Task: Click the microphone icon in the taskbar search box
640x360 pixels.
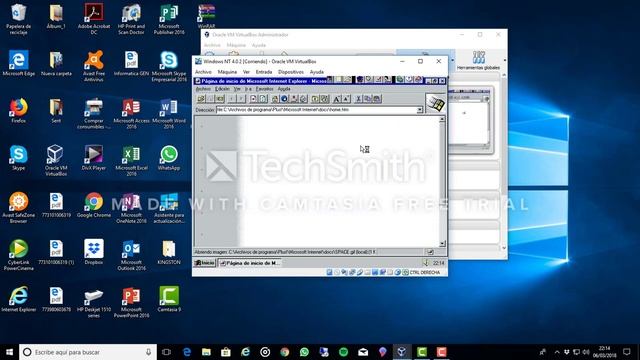Action: point(149,352)
